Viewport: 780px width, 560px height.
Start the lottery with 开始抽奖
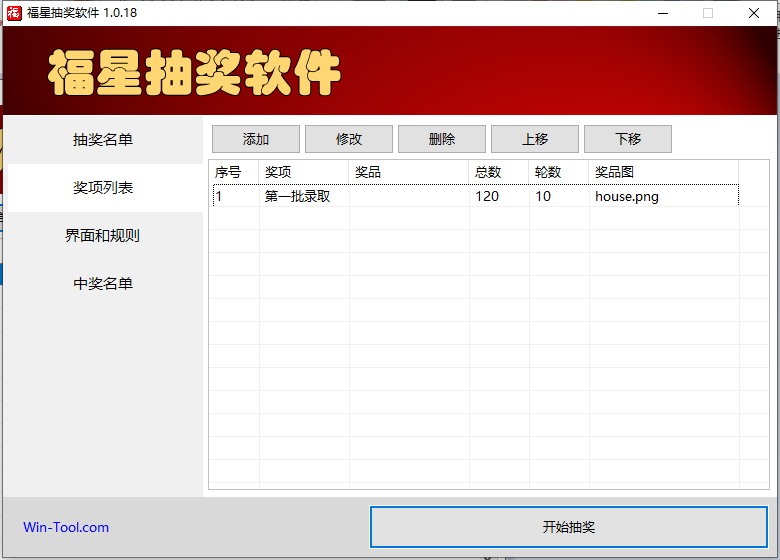click(569, 527)
